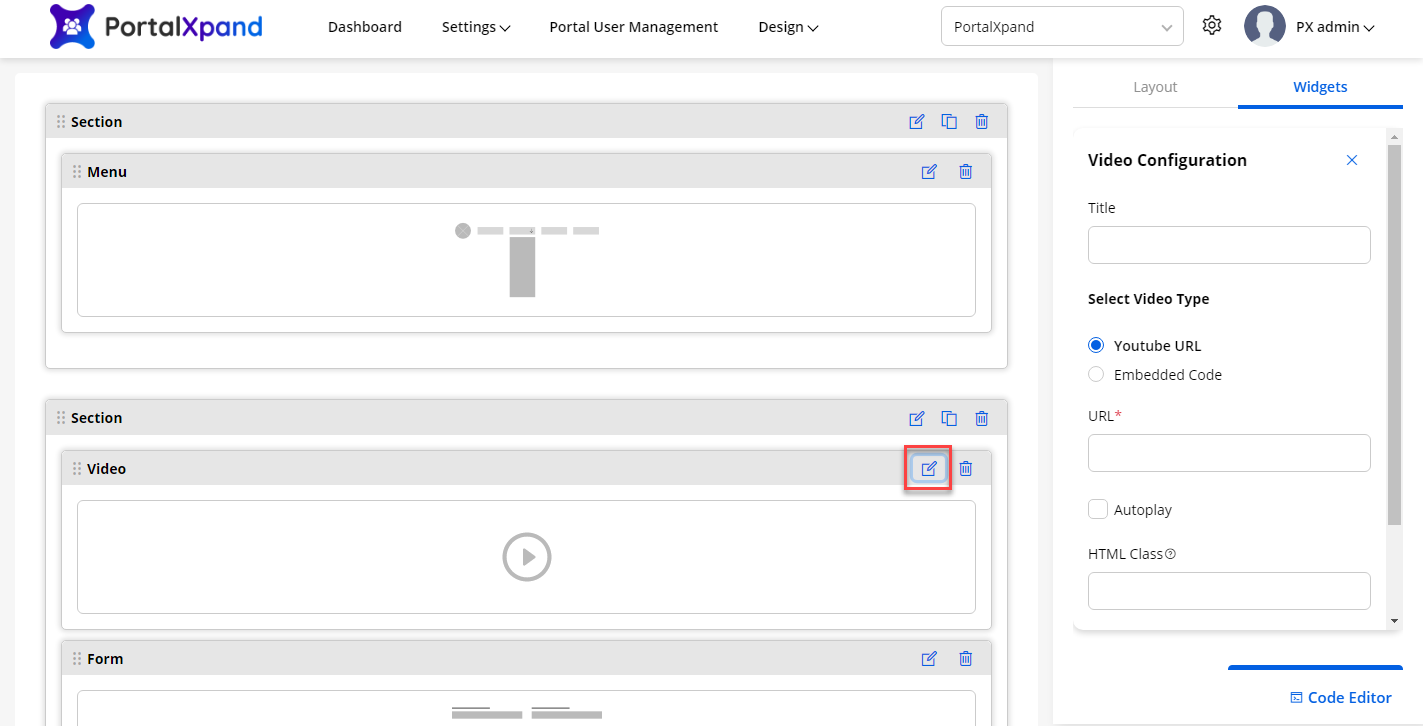
Task: Duplicate the first Section
Action: (x=949, y=122)
